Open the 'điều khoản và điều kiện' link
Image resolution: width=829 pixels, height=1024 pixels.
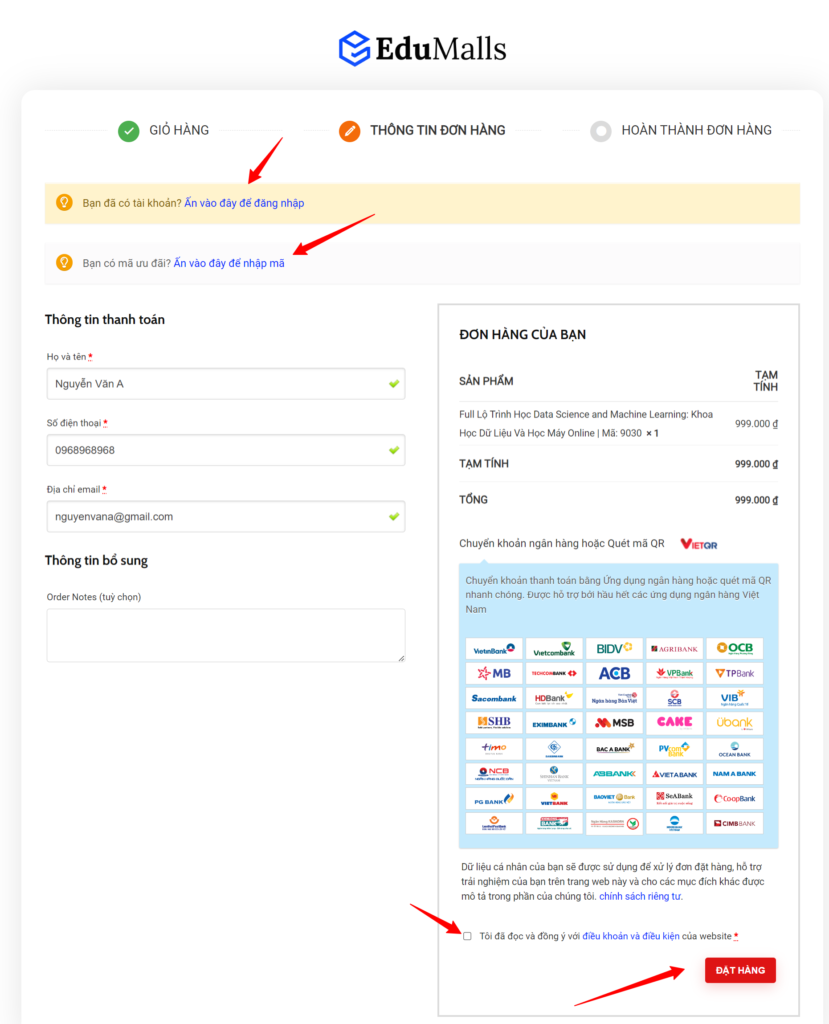click(x=631, y=936)
